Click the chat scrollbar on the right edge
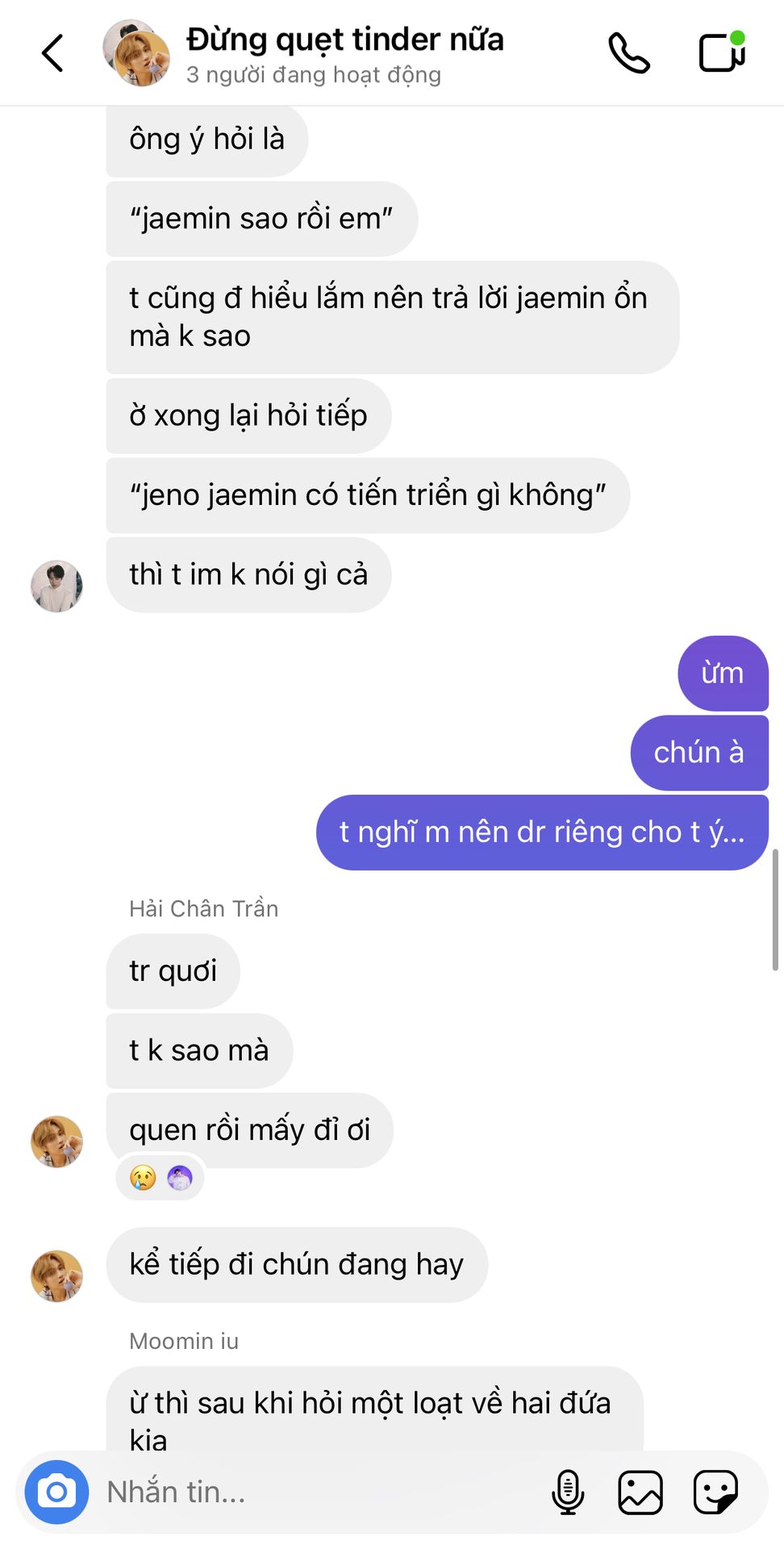The width and height of the screenshot is (784, 1549). click(x=775, y=909)
